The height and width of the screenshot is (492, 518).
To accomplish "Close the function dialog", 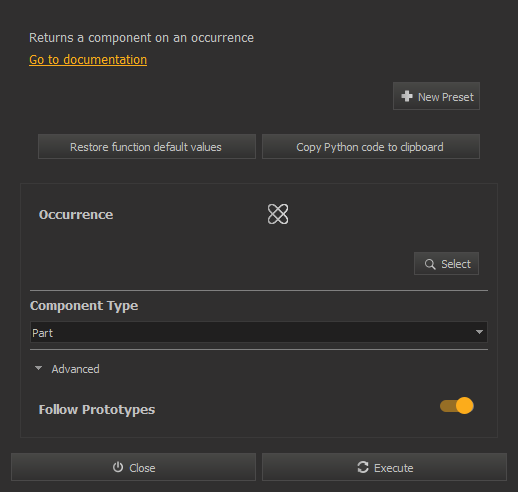I will pyautogui.click(x=133, y=467).
